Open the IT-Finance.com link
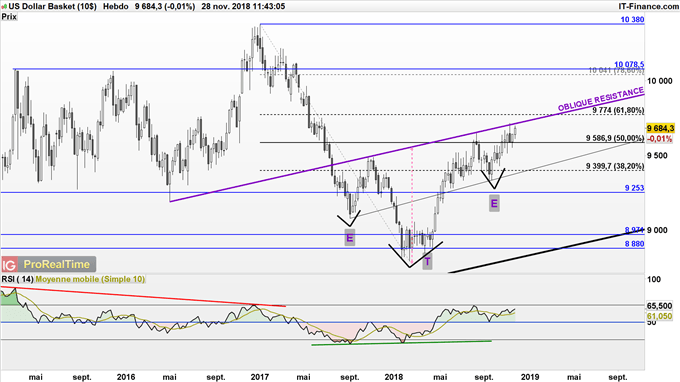Viewport: 680px width, 382px height. click(x=649, y=7)
